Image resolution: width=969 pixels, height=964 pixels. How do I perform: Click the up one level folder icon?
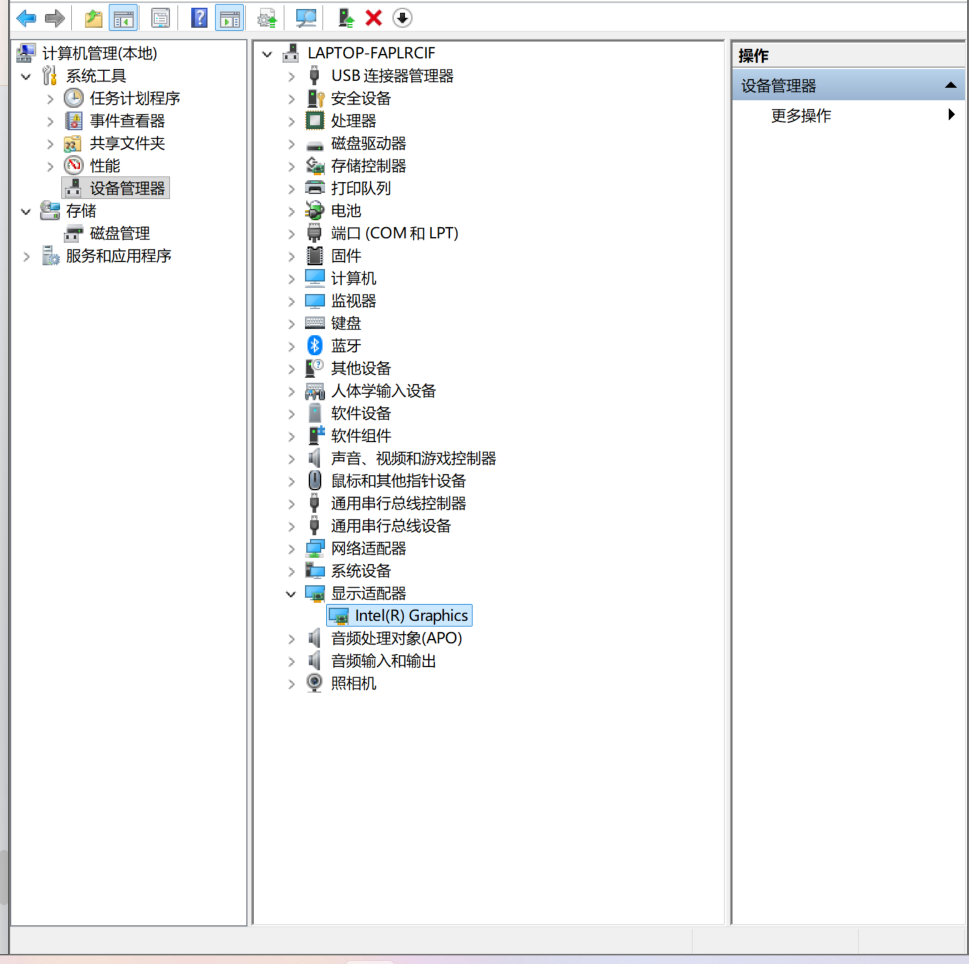pyautogui.click(x=94, y=18)
